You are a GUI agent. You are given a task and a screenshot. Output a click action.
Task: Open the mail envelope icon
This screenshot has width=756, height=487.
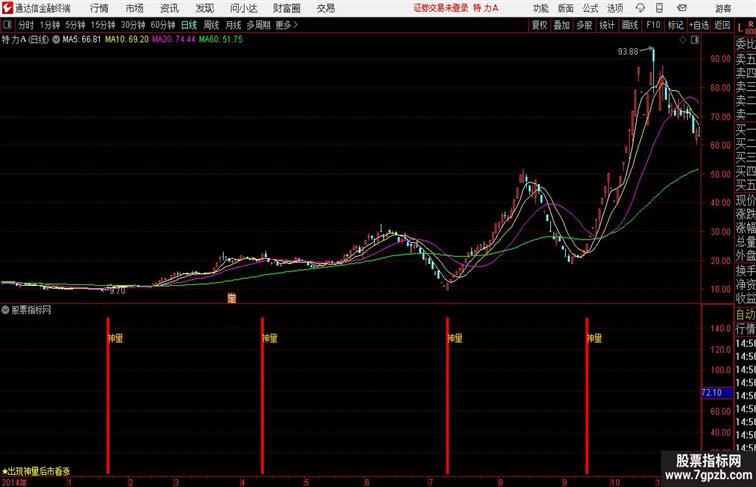click(682, 8)
